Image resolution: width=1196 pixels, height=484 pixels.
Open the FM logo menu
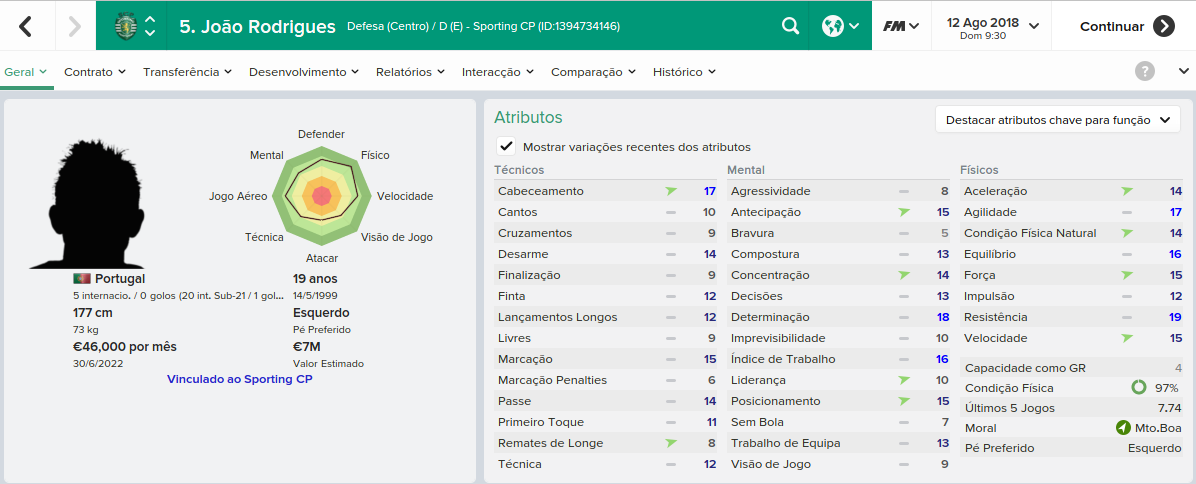point(901,26)
